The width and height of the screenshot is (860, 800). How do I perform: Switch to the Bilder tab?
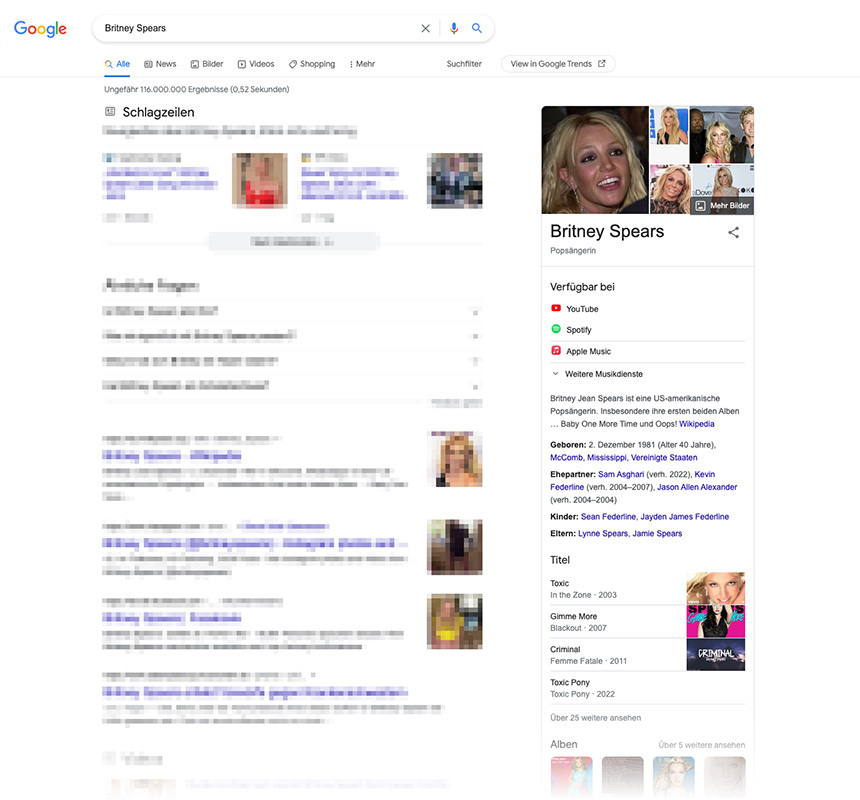point(207,64)
